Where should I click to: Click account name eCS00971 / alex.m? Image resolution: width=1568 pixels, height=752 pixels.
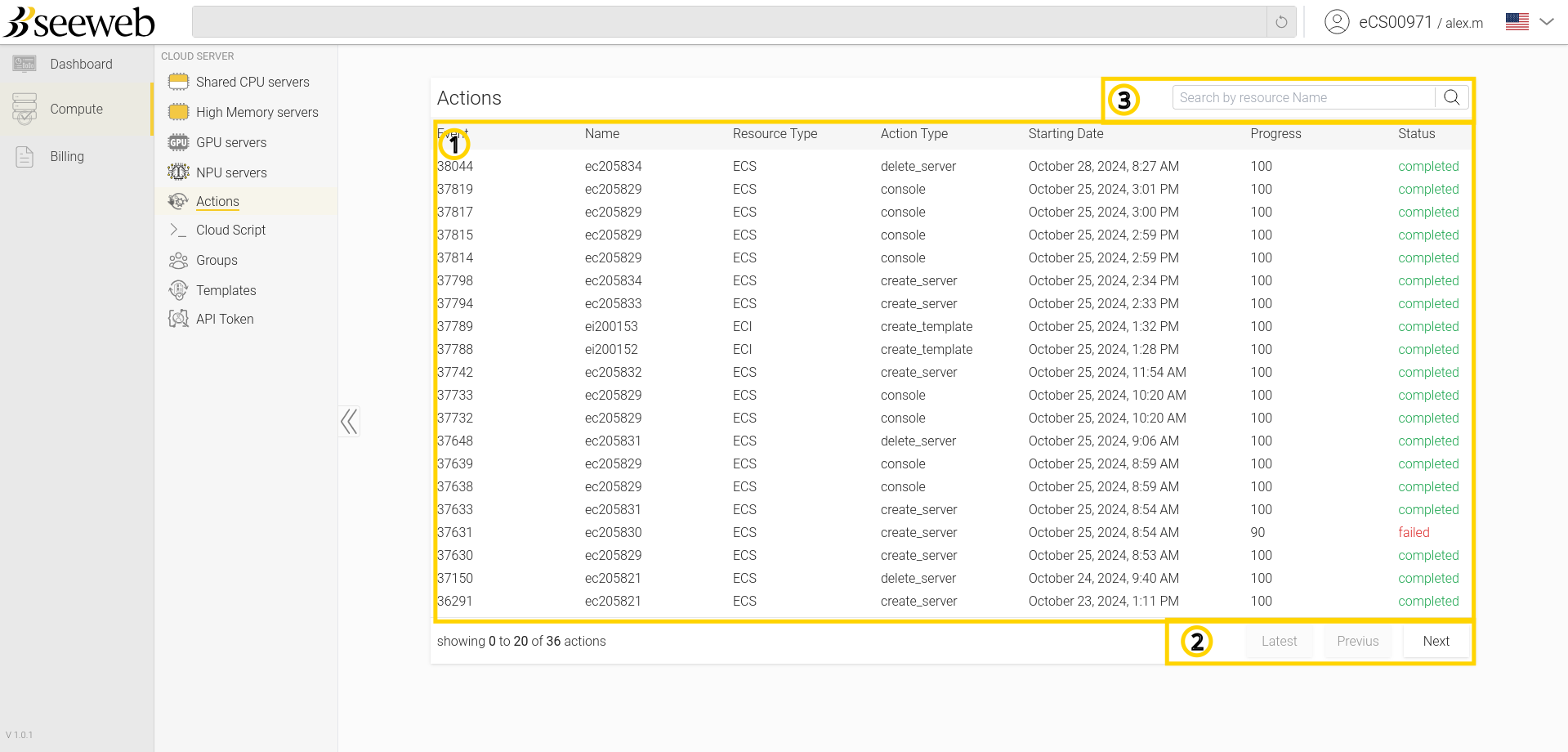click(1421, 22)
